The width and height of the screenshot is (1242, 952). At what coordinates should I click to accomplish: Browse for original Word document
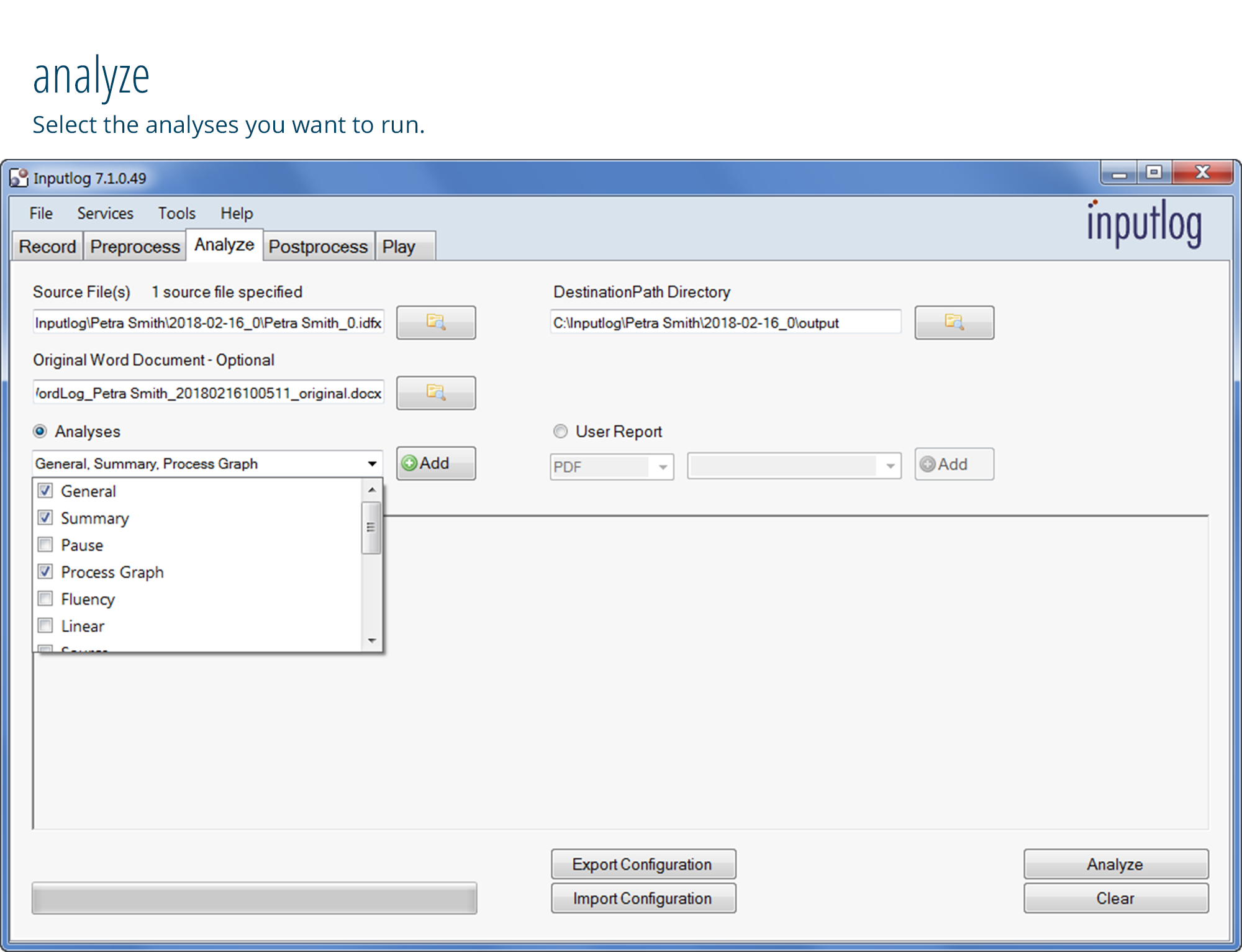pyautogui.click(x=436, y=392)
